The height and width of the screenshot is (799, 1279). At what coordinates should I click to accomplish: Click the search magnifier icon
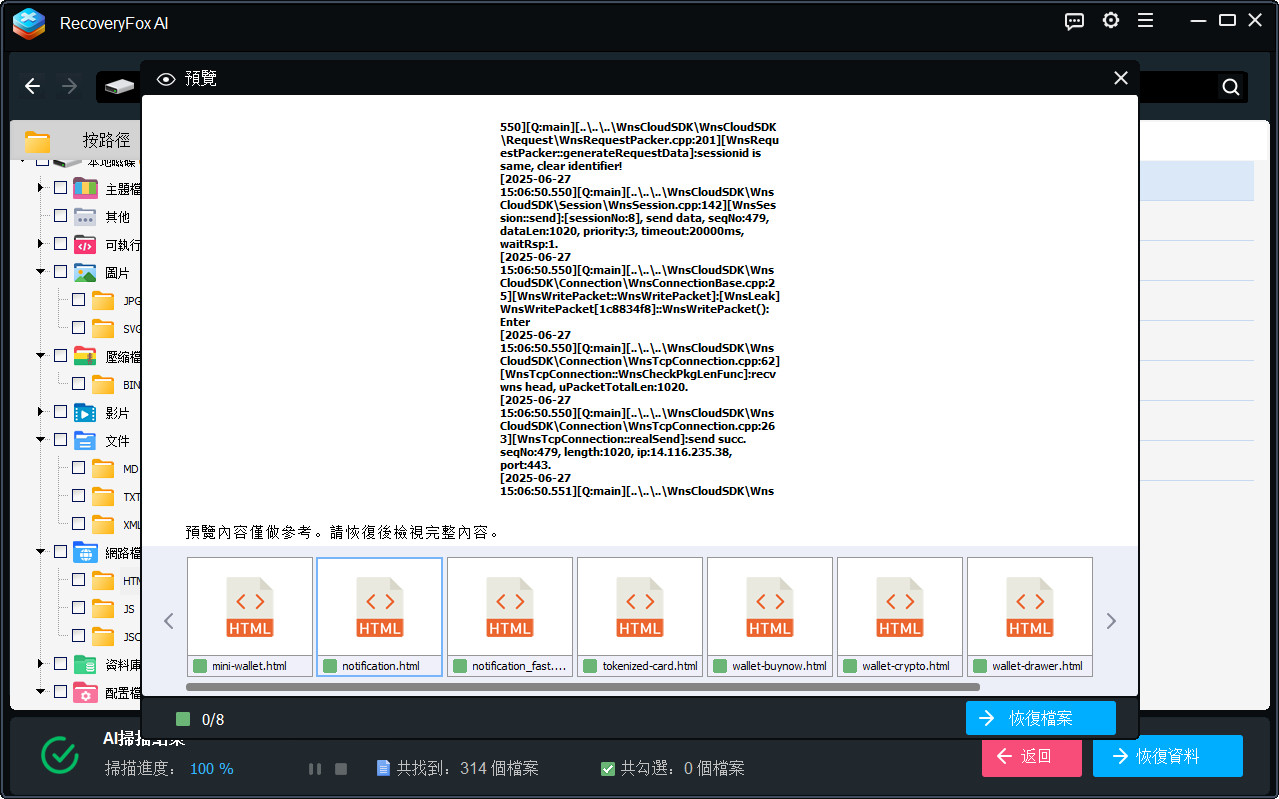click(1231, 87)
